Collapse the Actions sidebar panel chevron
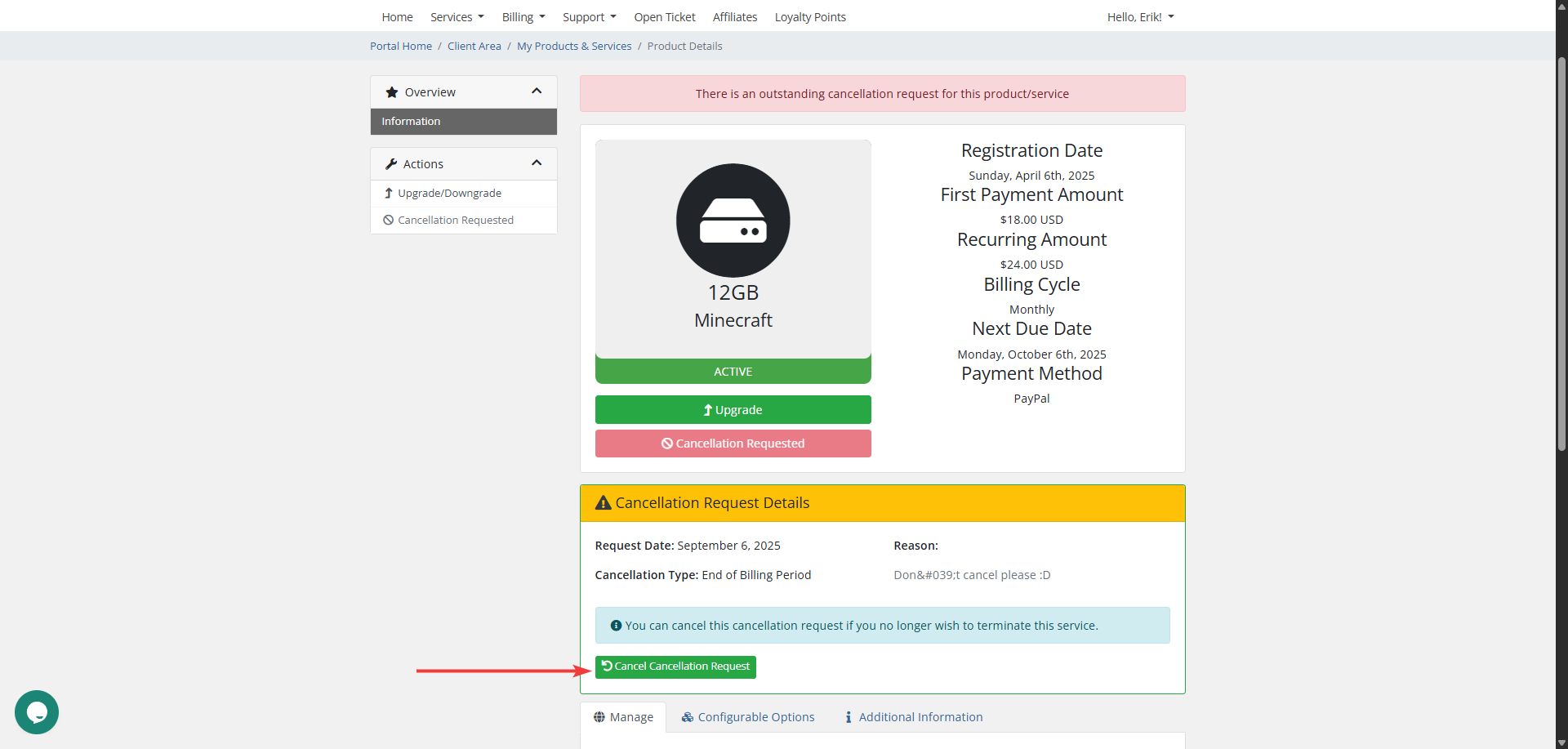This screenshot has height=749, width=1568. (x=537, y=163)
